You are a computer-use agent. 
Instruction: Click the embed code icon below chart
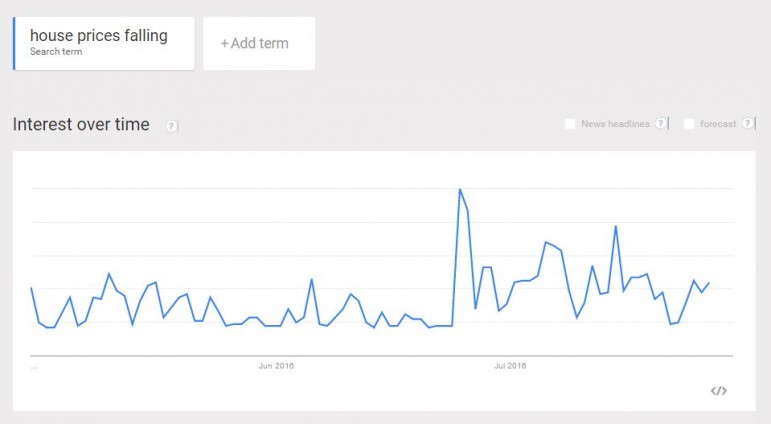tap(718, 390)
